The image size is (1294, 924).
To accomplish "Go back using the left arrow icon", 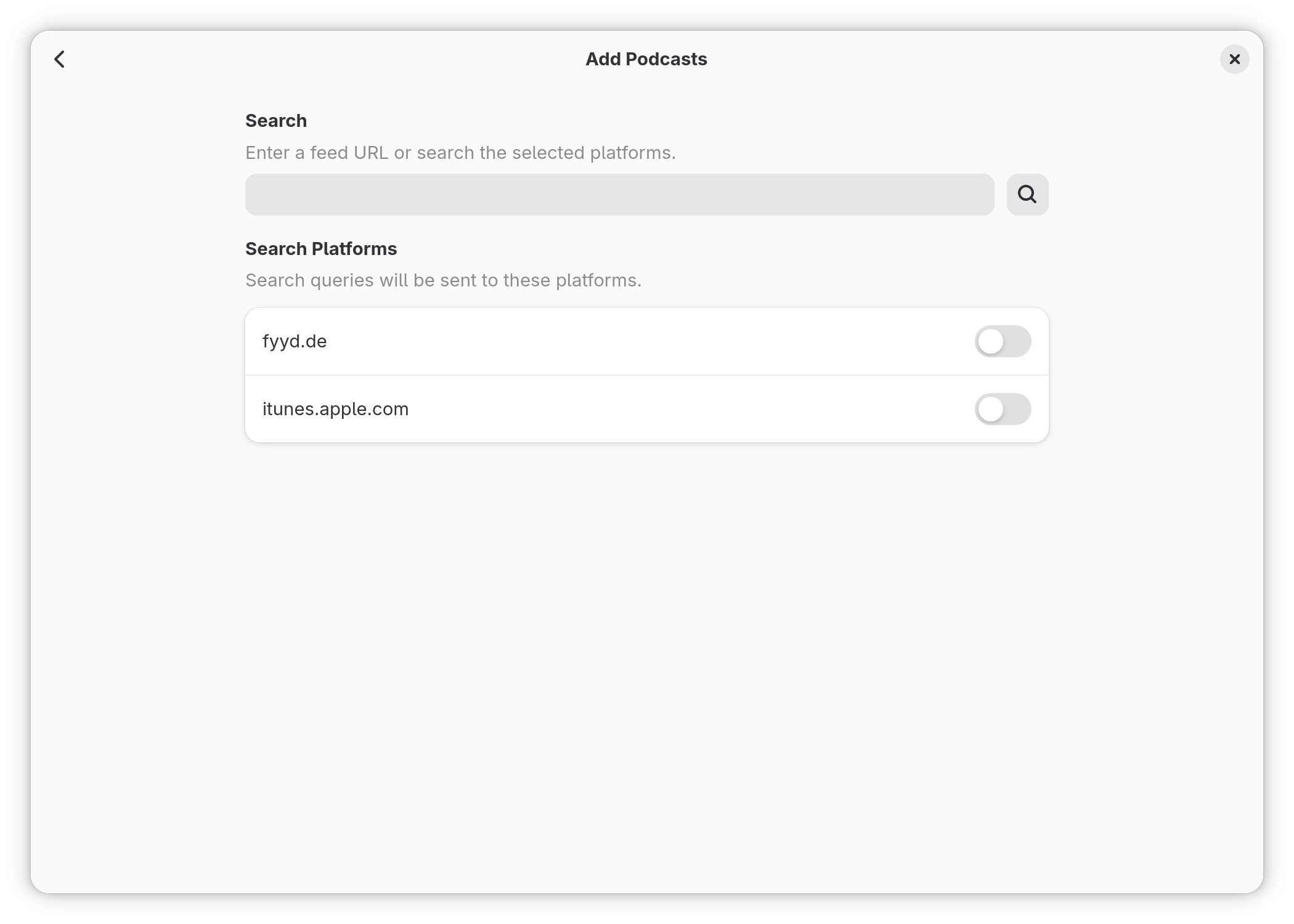I will [x=60, y=59].
